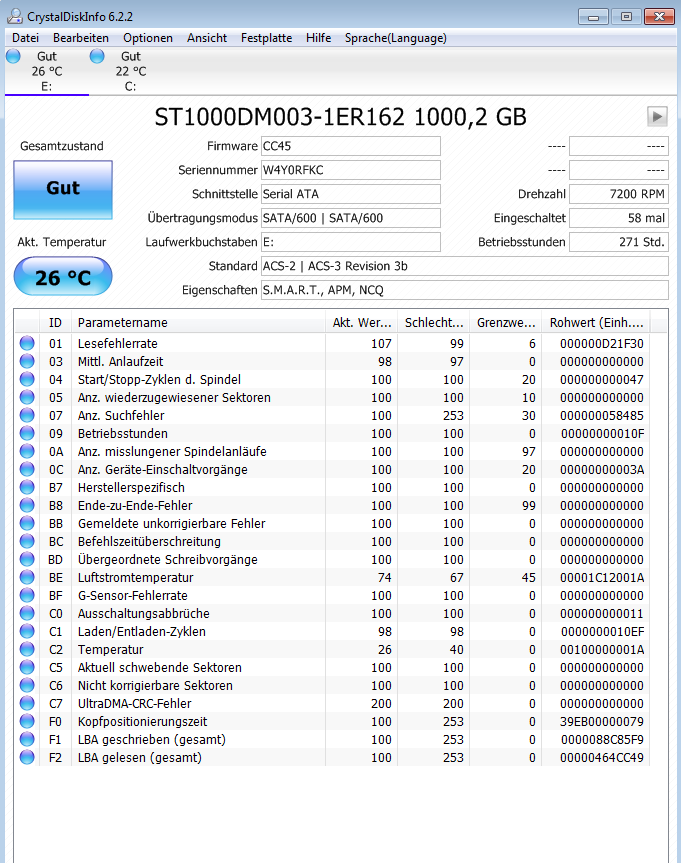Click the blue status orb for drive C:
The image size is (681, 863).
[x=97, y=56]
